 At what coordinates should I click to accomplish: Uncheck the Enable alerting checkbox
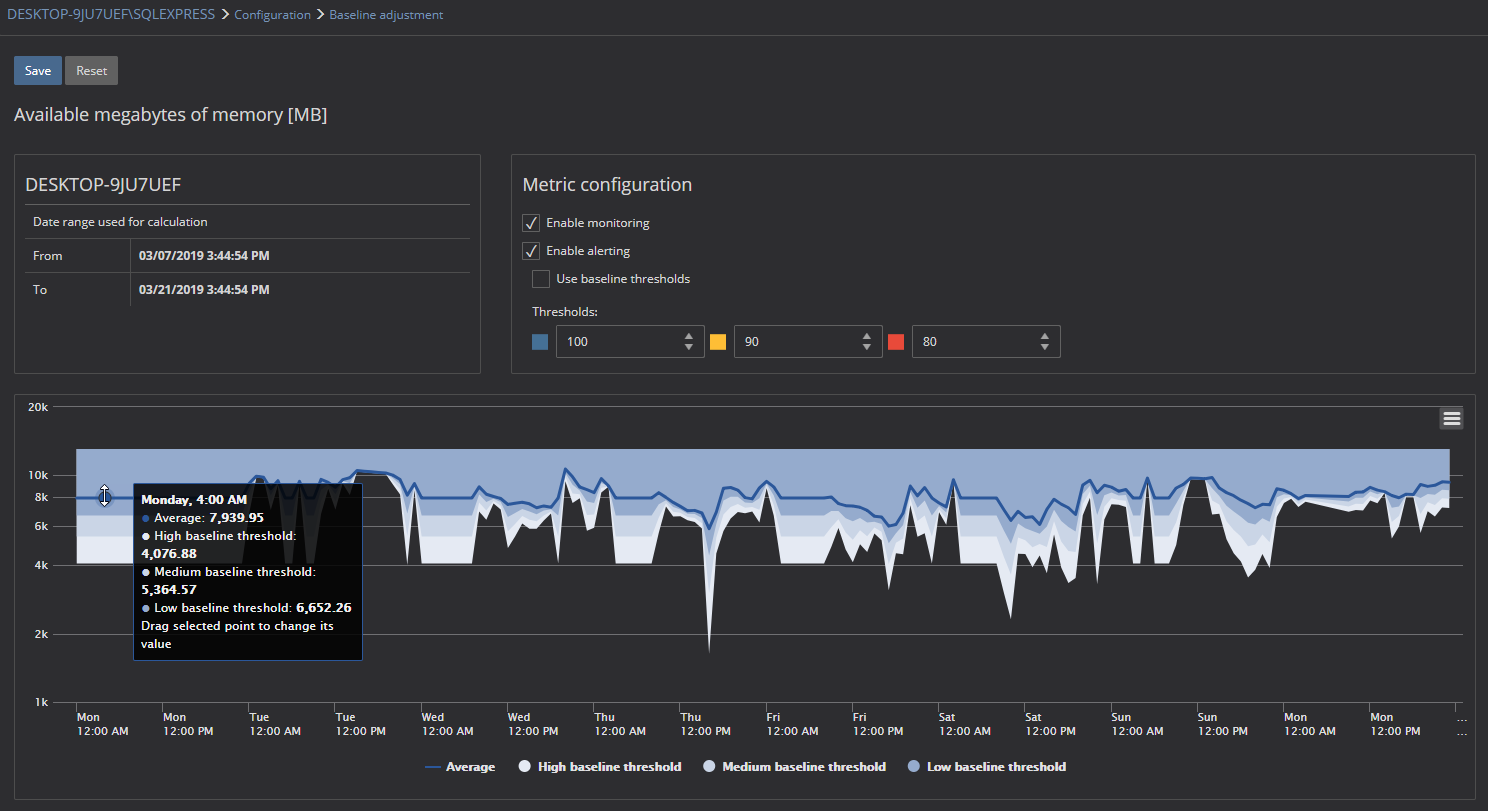532,251
